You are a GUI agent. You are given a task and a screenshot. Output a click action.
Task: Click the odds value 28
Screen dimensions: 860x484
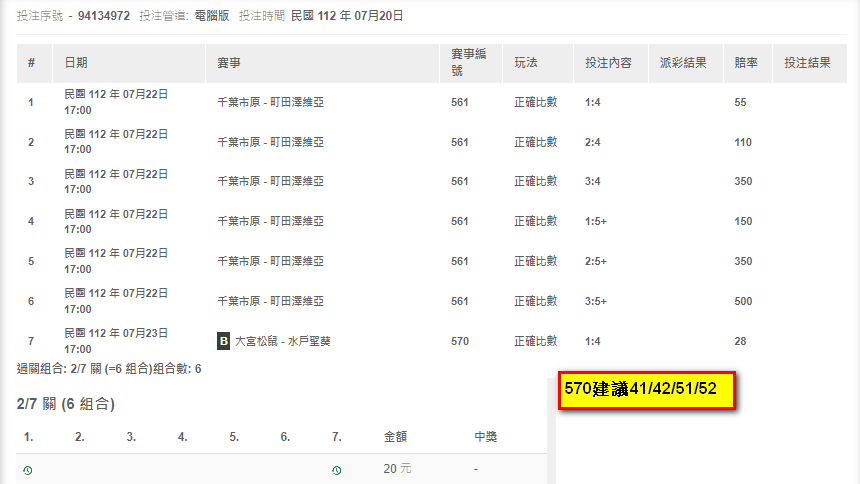click(x=740, y=341)
